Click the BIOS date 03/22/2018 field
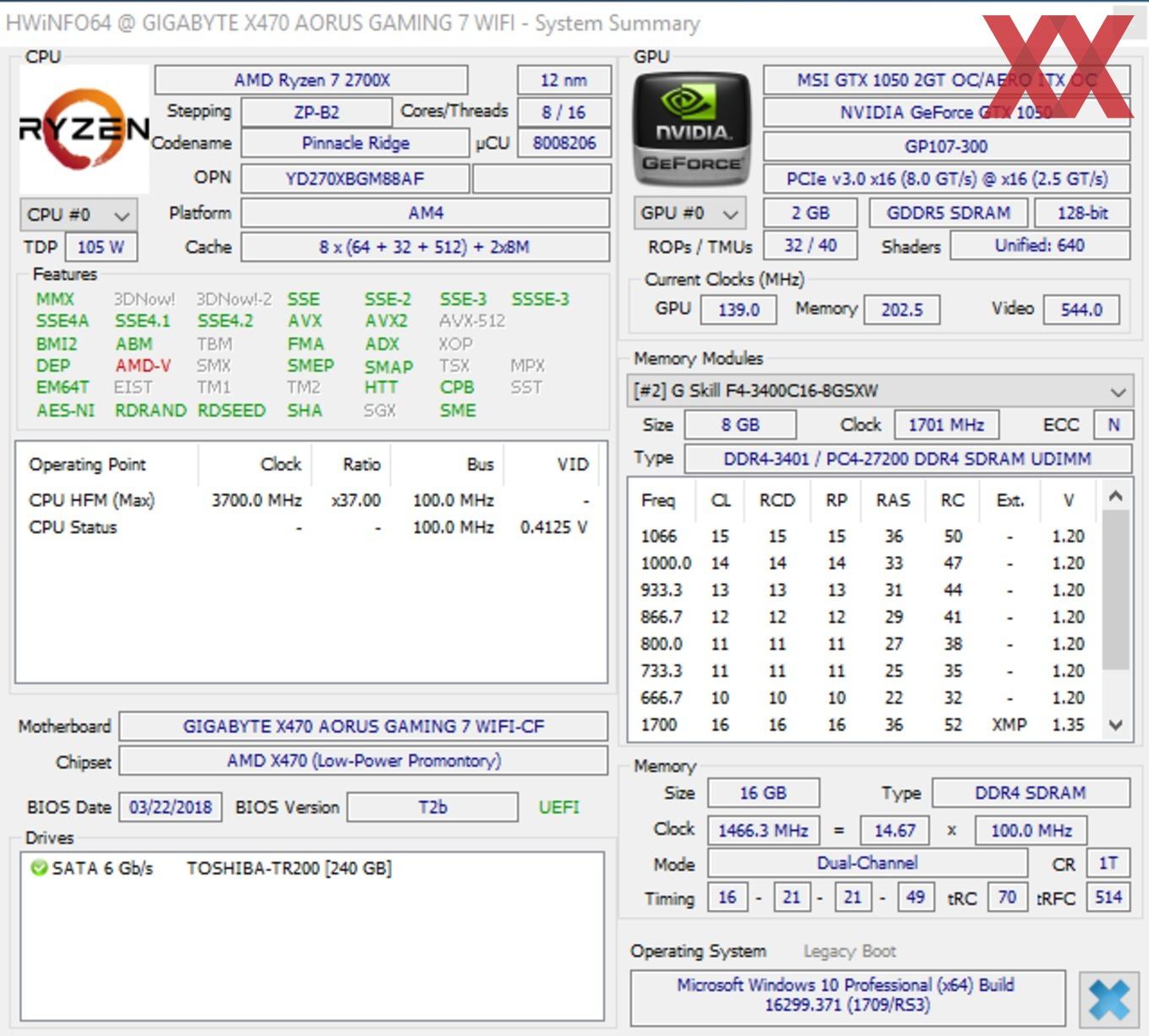Image resolution: width=1149 pixels, height=1036 pixels. coord(171,807)
